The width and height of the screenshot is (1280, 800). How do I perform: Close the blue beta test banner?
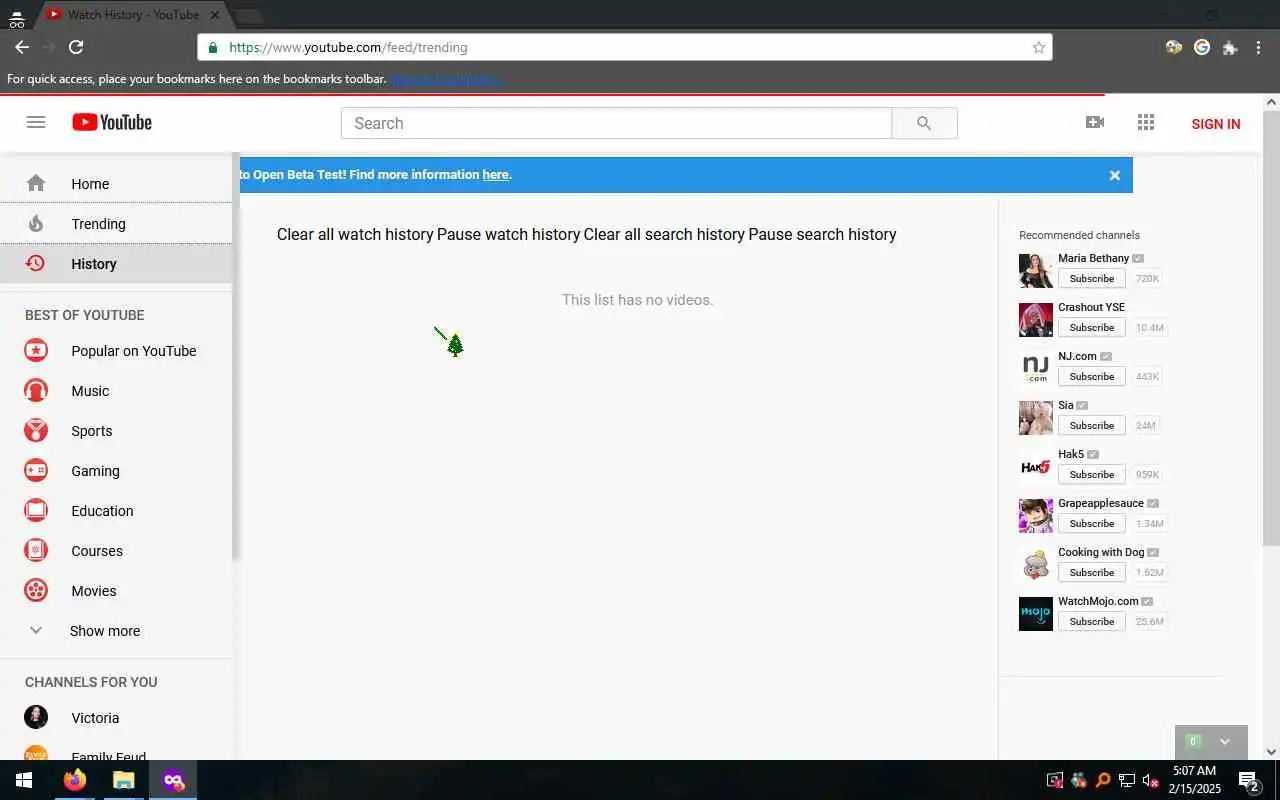click(1115, 175)
